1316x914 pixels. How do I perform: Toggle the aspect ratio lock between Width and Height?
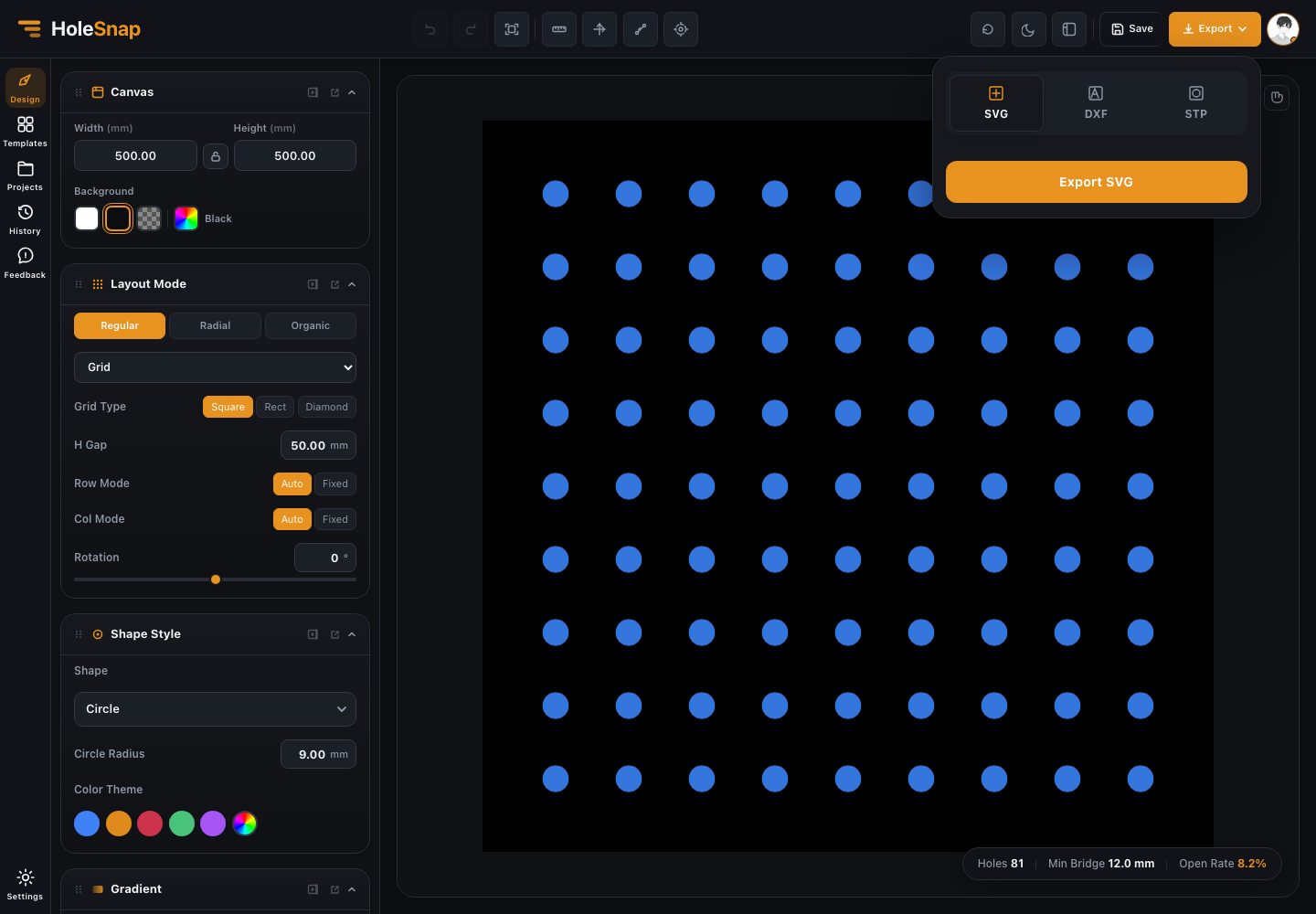click(216, 156)
